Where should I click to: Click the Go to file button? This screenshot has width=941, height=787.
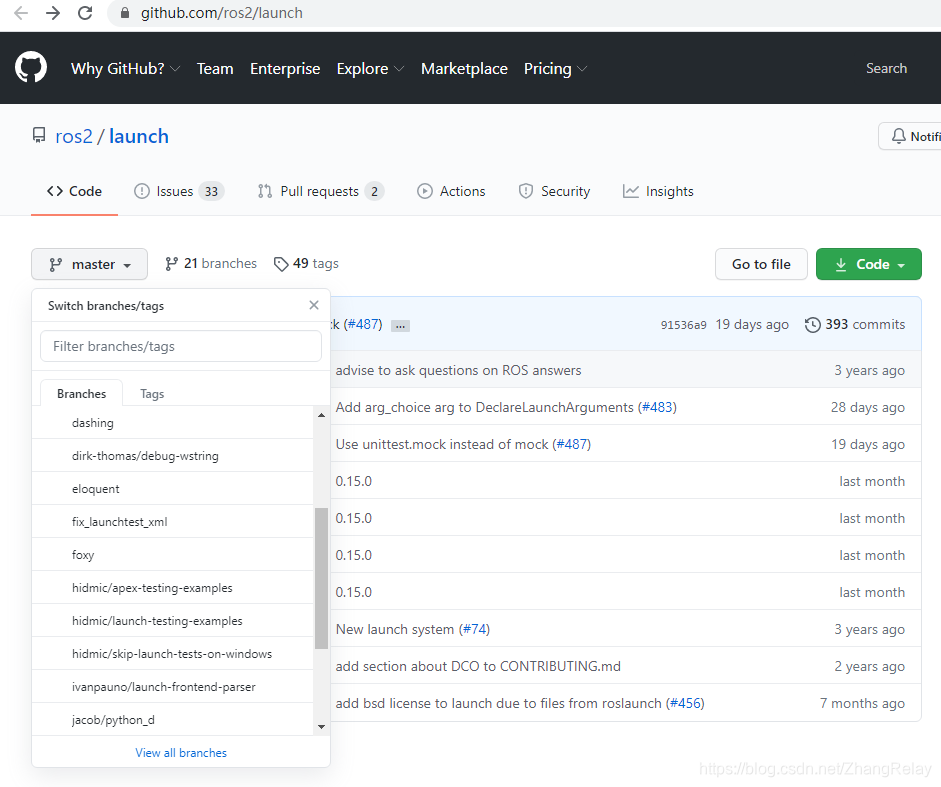[761, 263]
